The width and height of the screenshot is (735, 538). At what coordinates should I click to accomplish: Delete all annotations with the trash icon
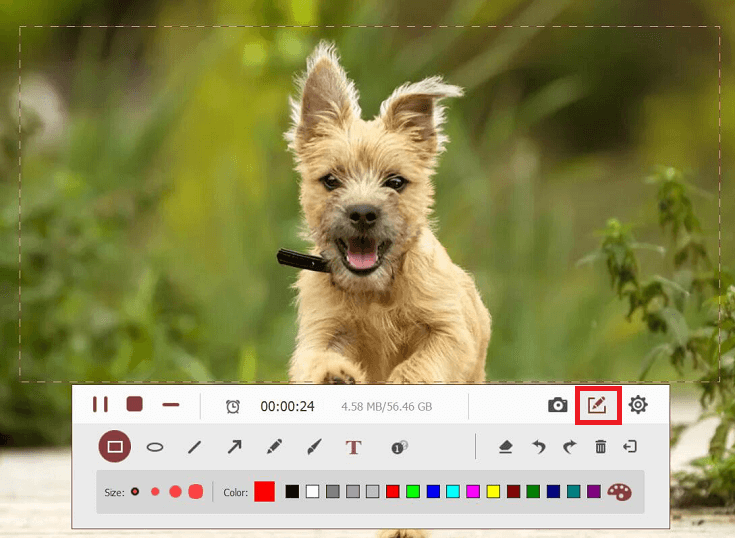pyautogui.click(x=600, y=447)
